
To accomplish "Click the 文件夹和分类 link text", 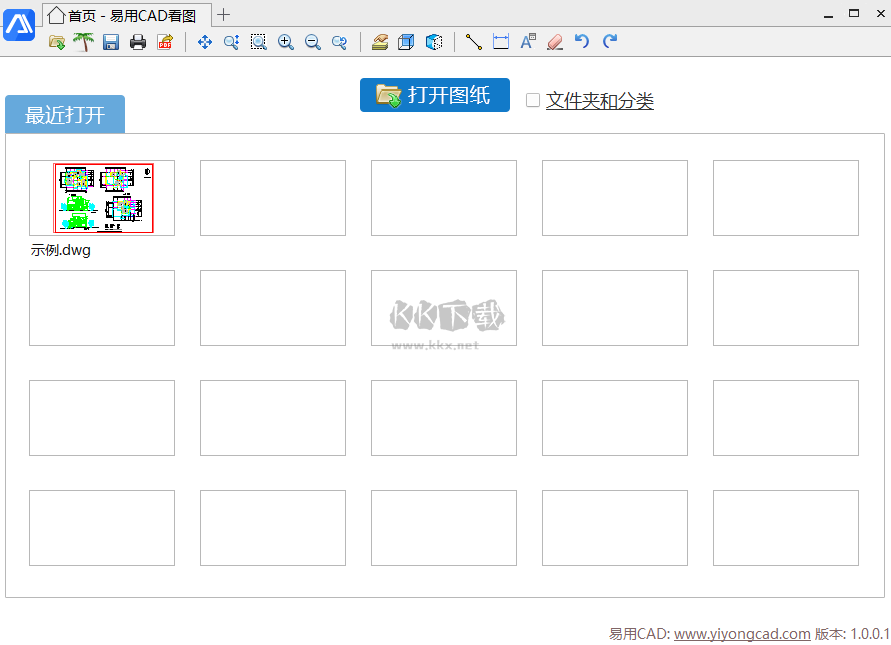I will (x=599, y=101).
